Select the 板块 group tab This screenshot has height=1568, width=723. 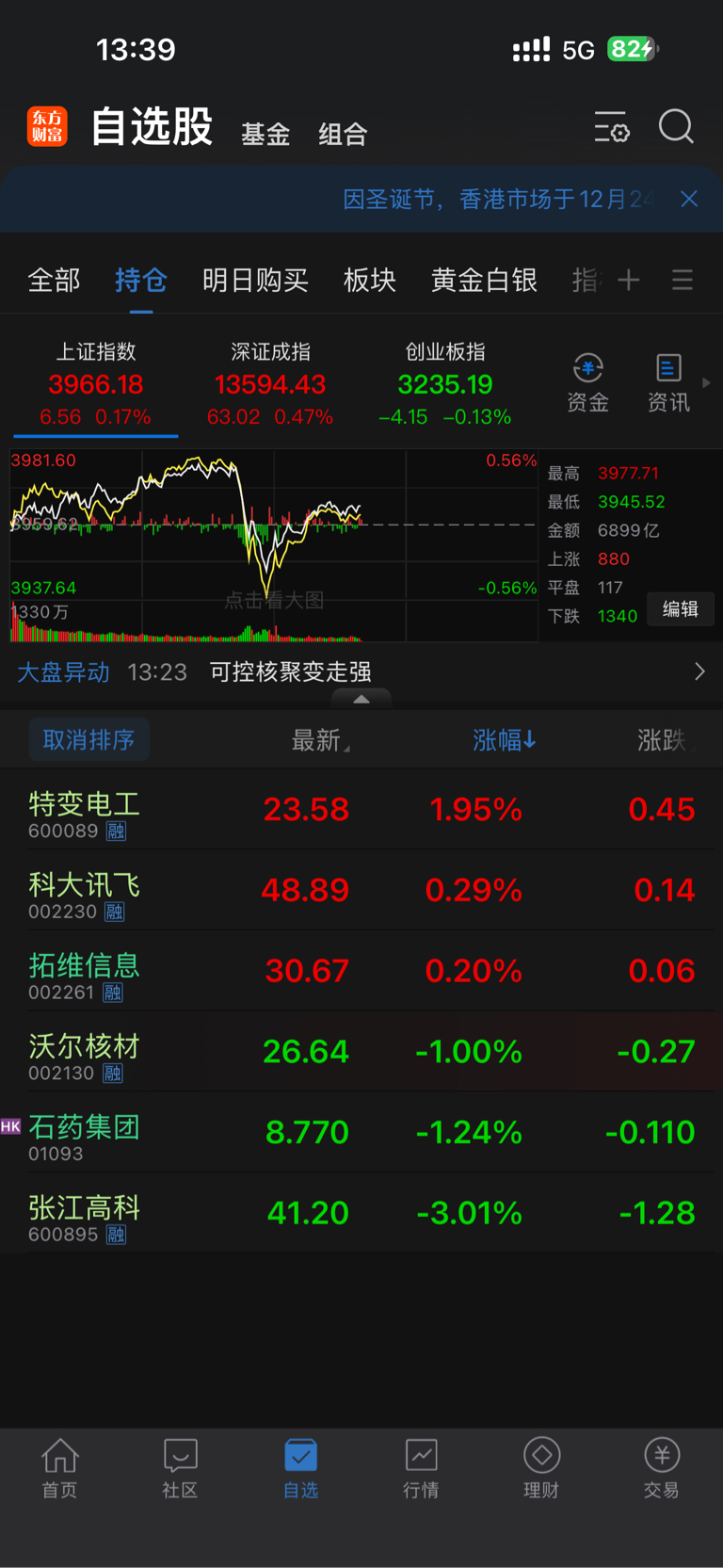(370, 281)
